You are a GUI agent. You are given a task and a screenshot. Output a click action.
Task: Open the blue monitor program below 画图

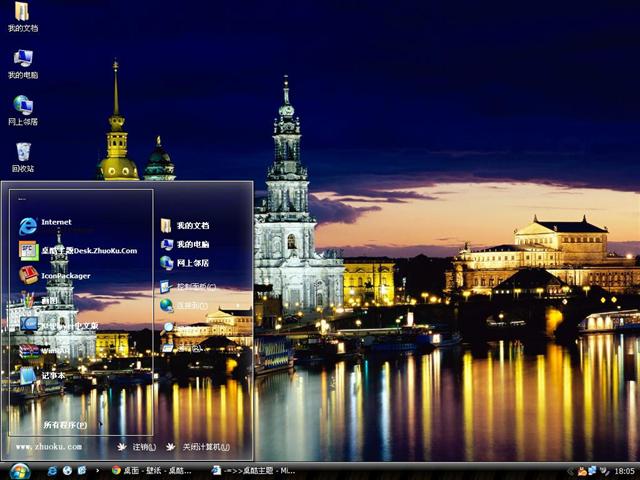pyautogui.click(x=58, y=325)
